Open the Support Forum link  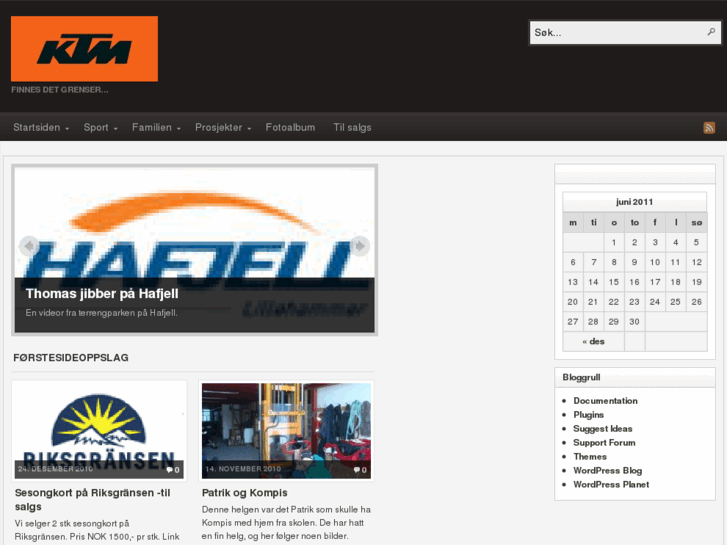pos(604,442)
